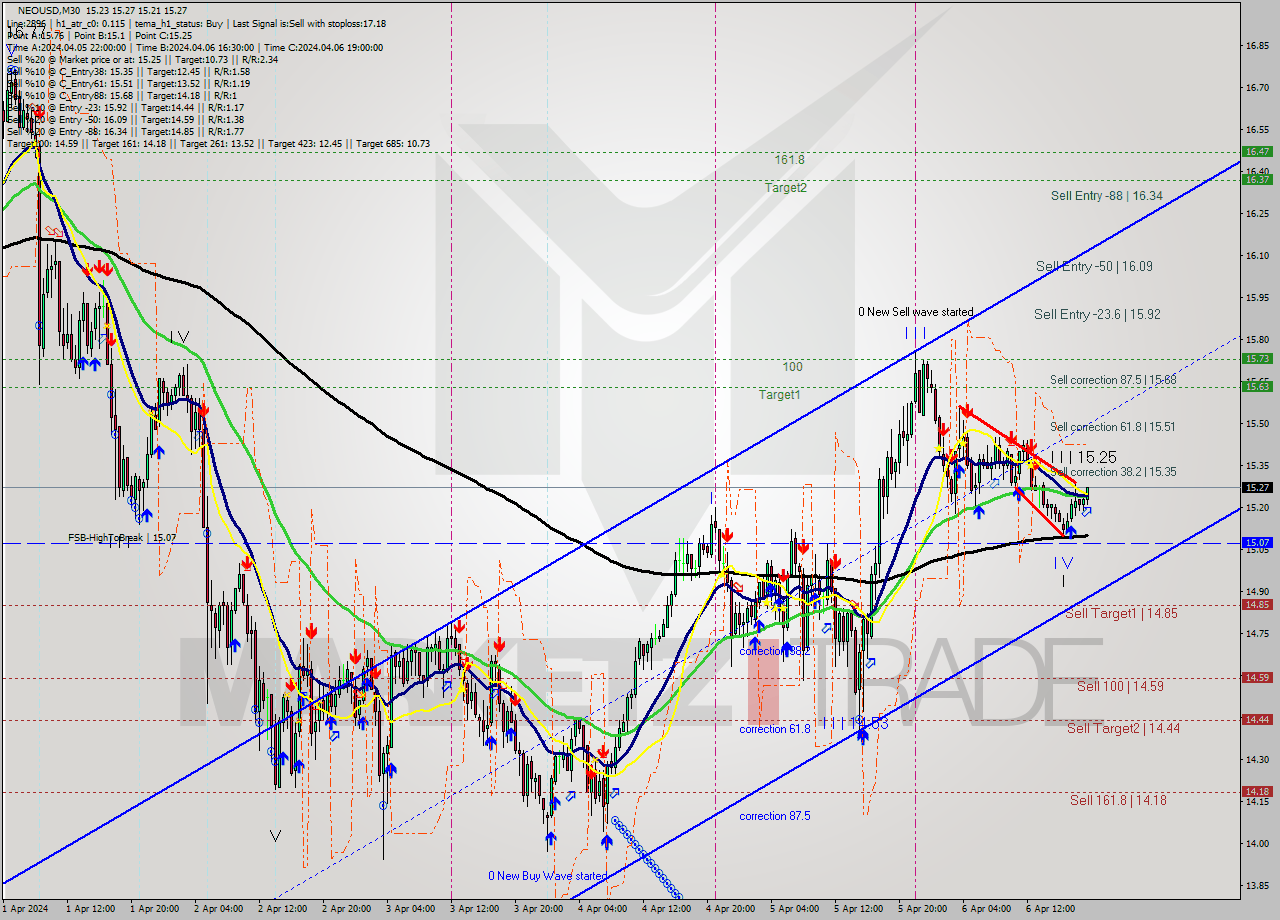Click the blue 15.07 price tag
This screenshot has height=920, width=1280.
(x=1257, y=542)
